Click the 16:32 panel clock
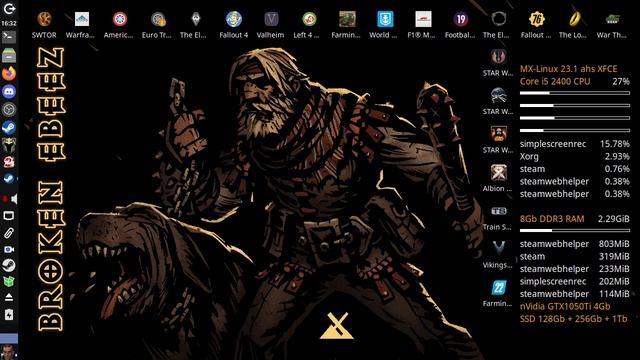The image size is (640, 360). click(9, 23)
